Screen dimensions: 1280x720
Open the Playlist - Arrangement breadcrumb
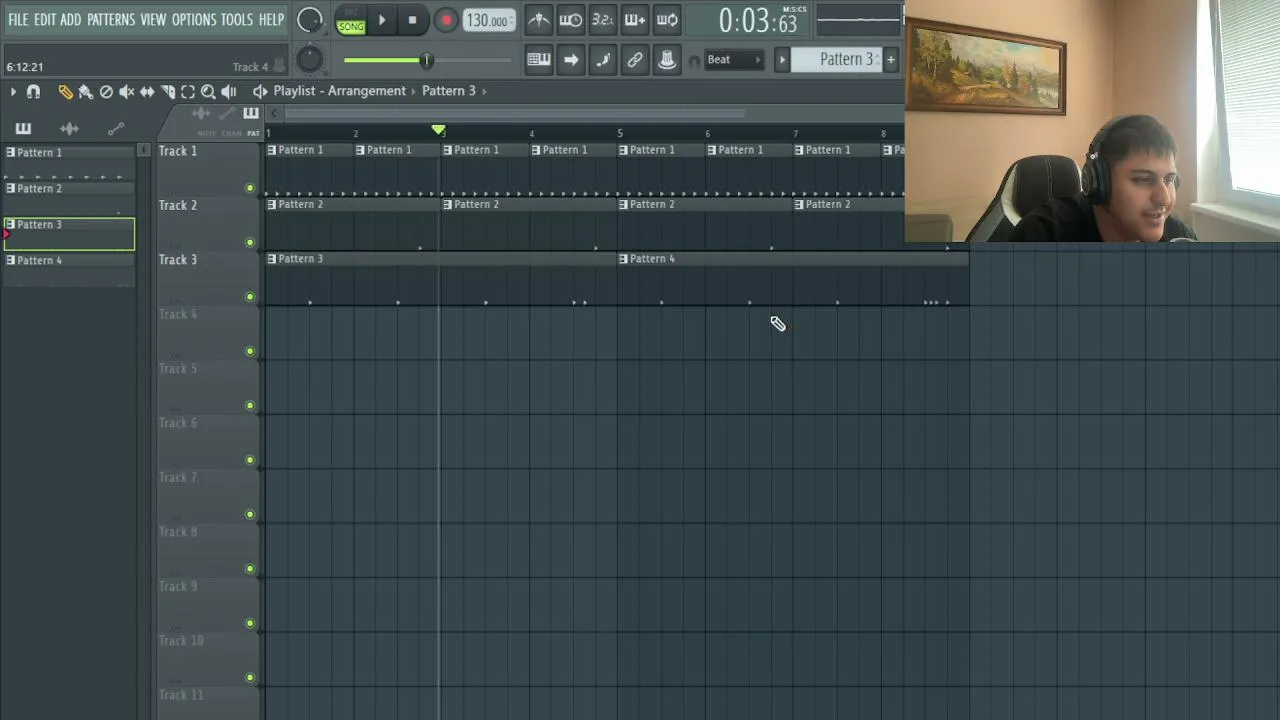click(x=339, y=91)
